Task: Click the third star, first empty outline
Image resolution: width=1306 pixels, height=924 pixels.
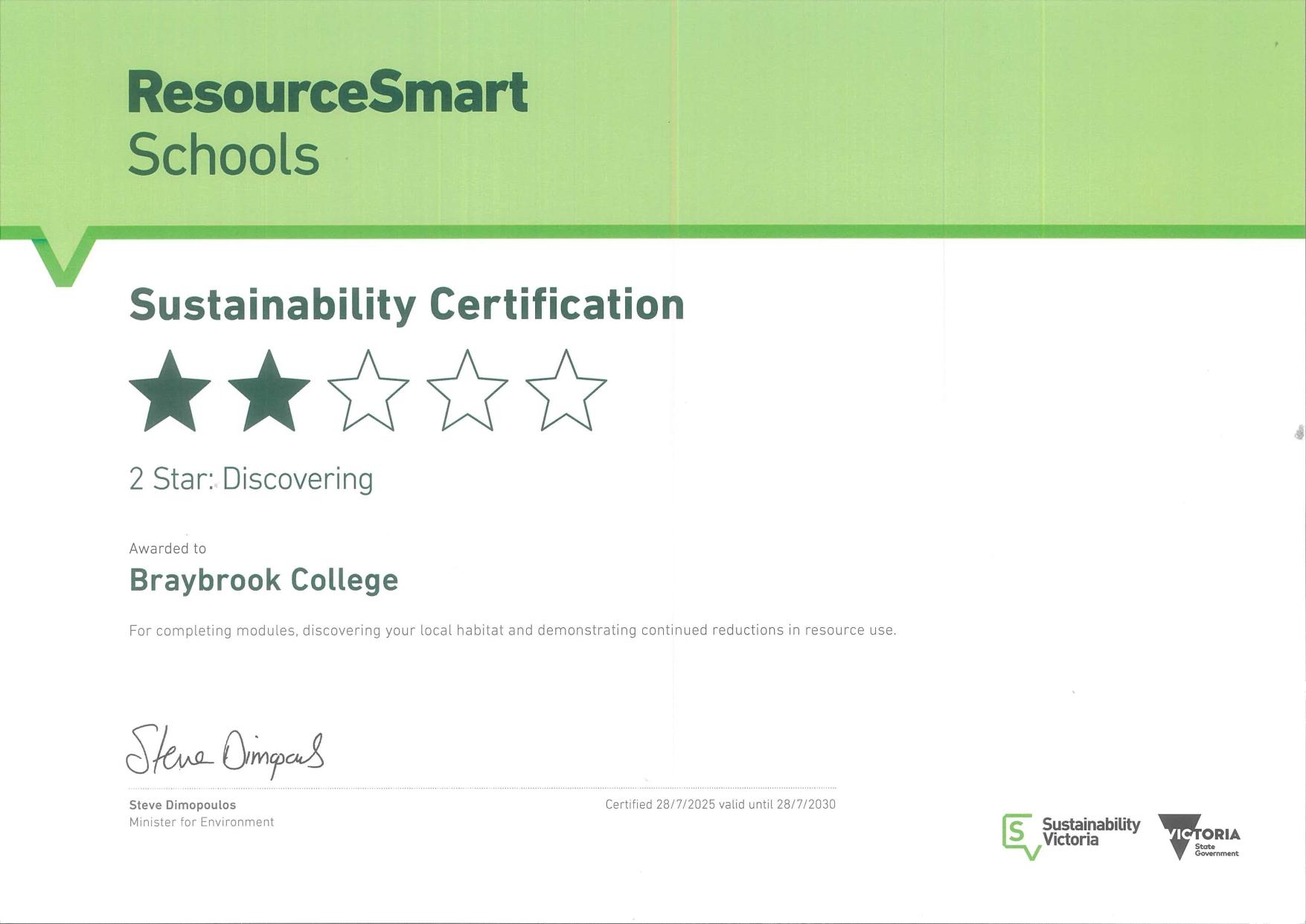Action: coord(368,393)
